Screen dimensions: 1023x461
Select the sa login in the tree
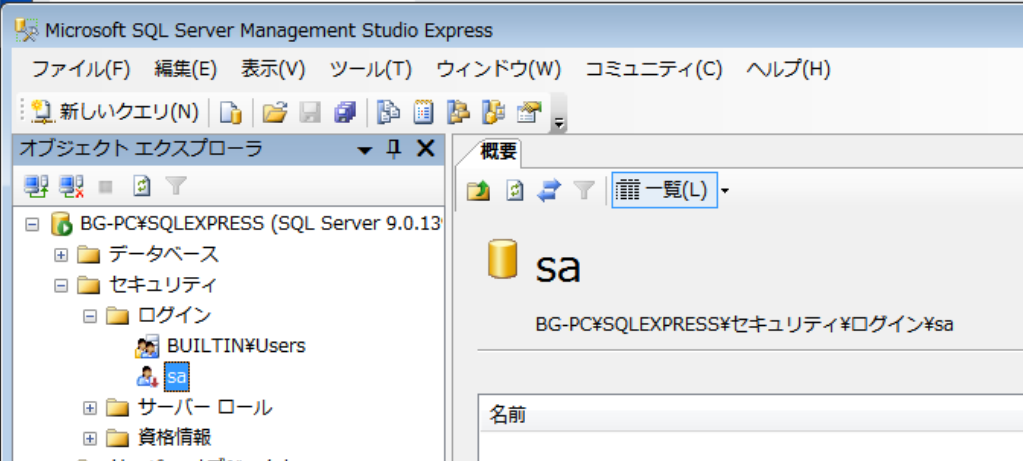click(177, 377)
